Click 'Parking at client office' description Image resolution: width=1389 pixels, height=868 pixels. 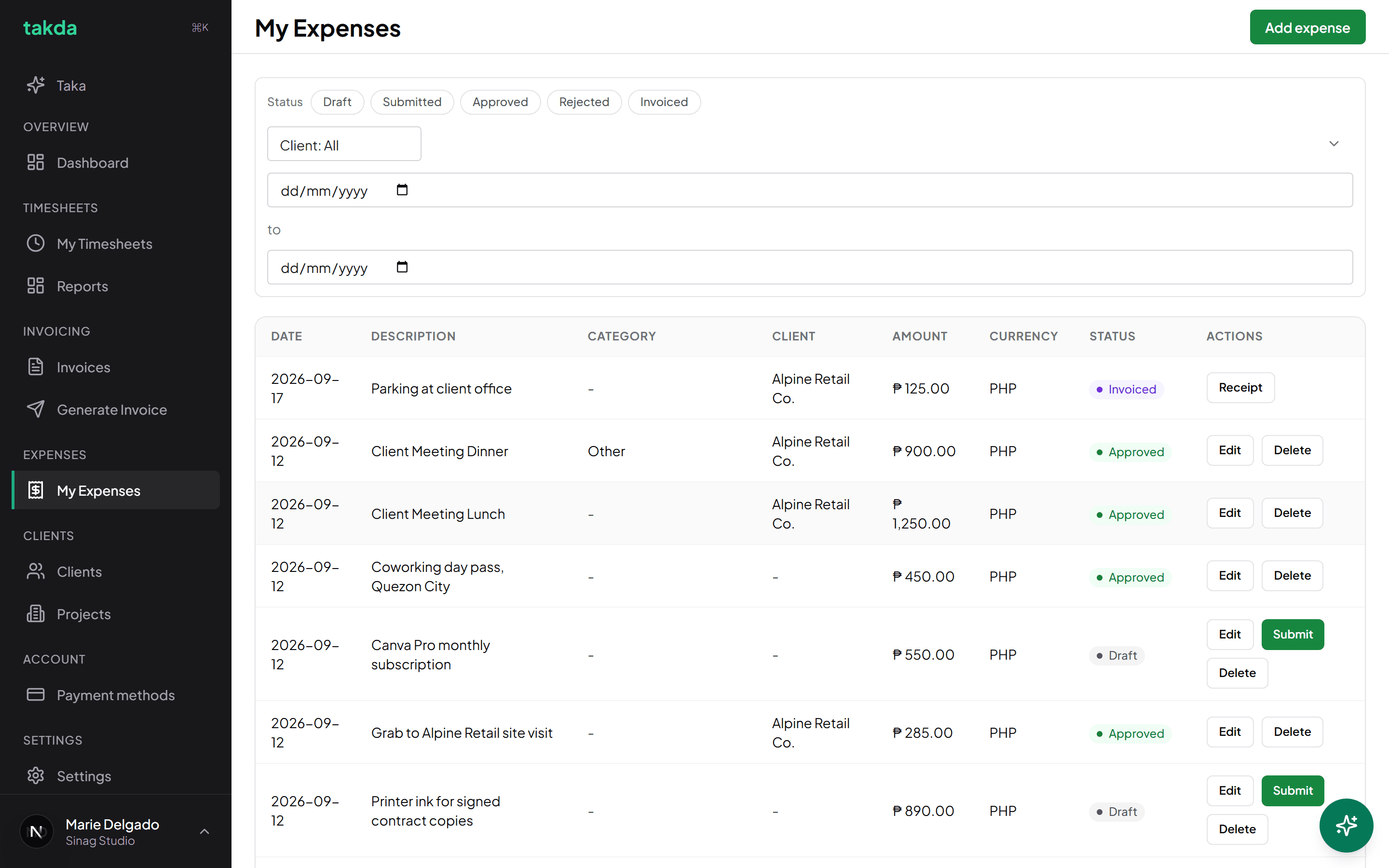pyautogui.click(x=441, y=389)
